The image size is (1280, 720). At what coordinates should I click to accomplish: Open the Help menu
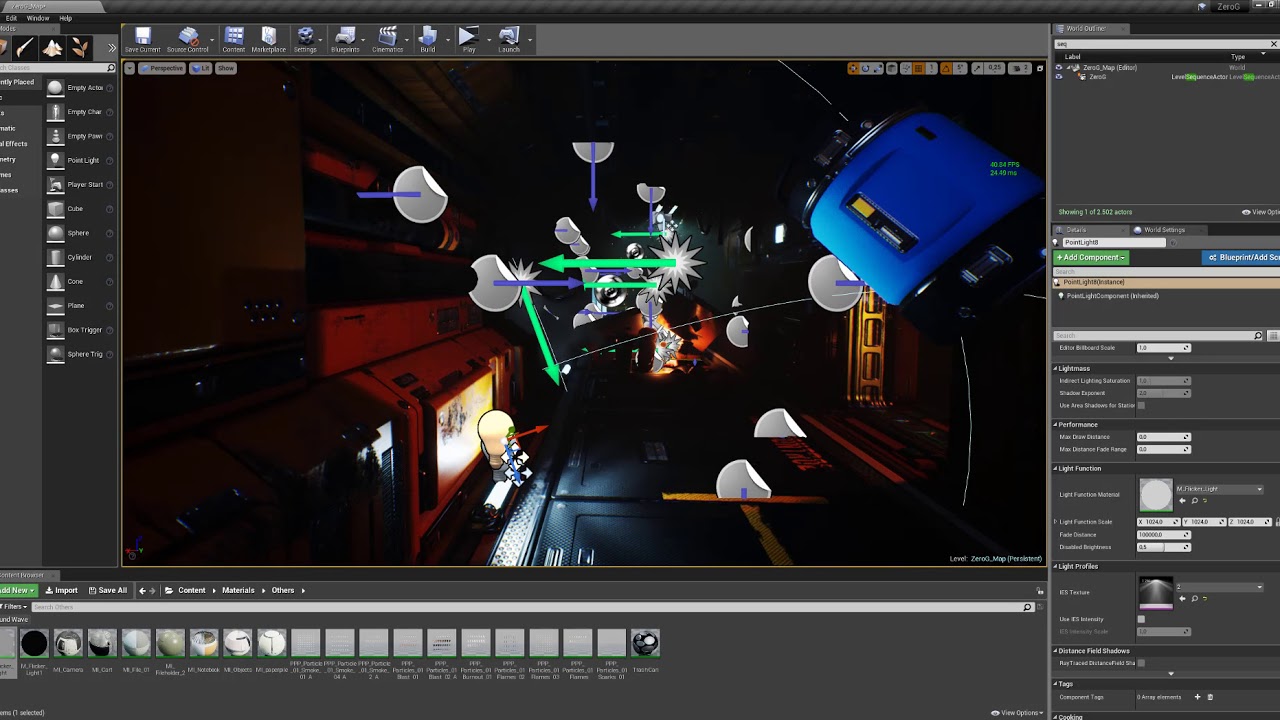tap(66, 18)
